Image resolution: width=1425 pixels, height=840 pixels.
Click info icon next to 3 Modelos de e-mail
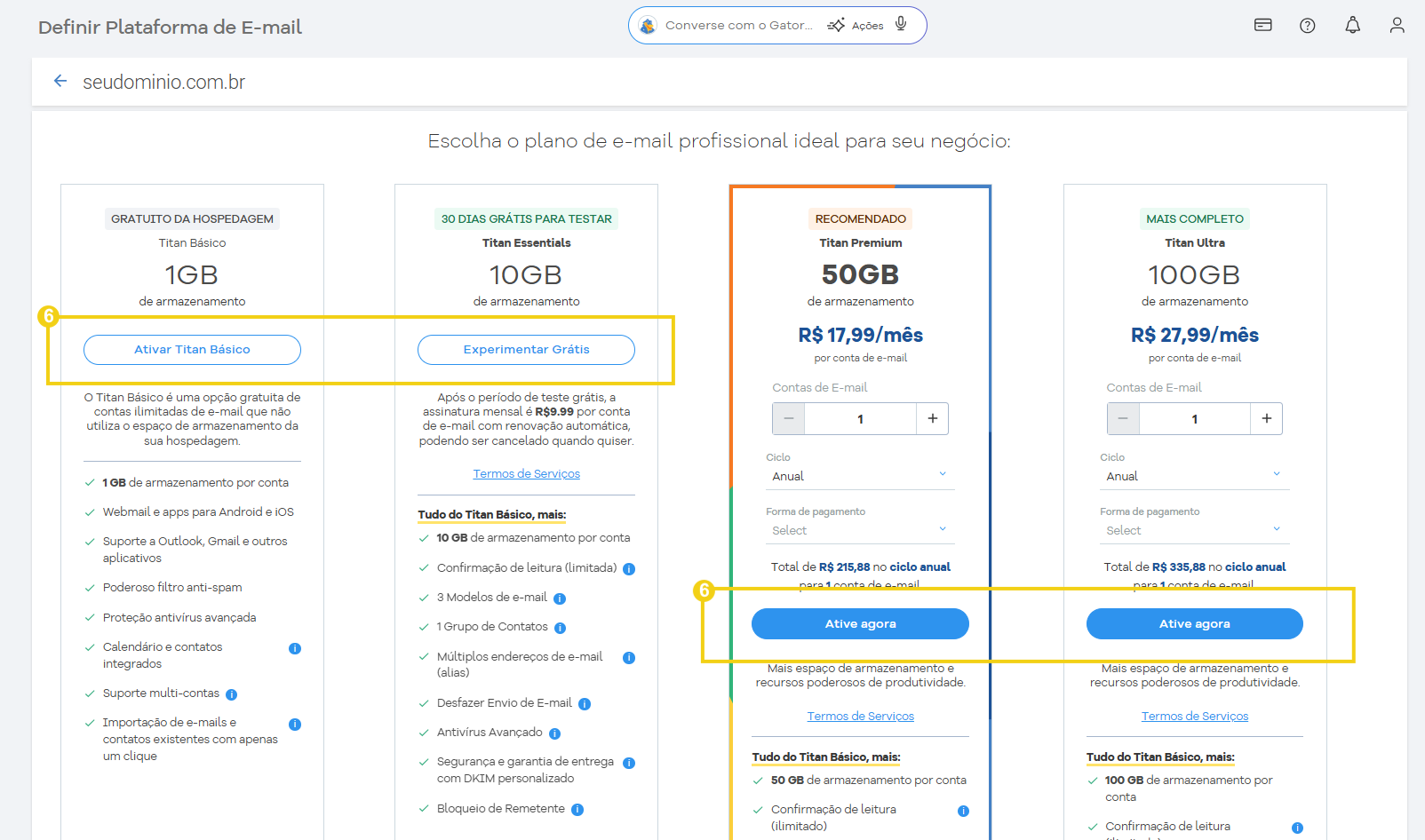pos(560,598)
